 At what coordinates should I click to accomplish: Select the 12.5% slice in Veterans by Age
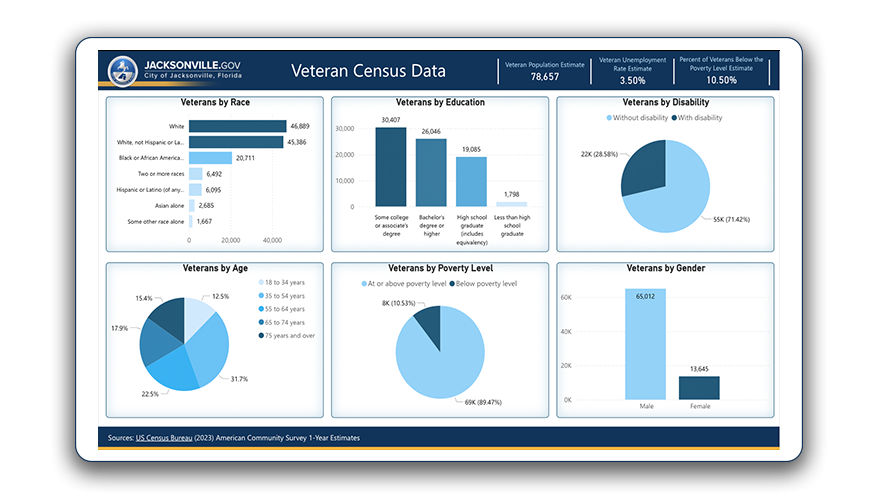click(196, 316)
